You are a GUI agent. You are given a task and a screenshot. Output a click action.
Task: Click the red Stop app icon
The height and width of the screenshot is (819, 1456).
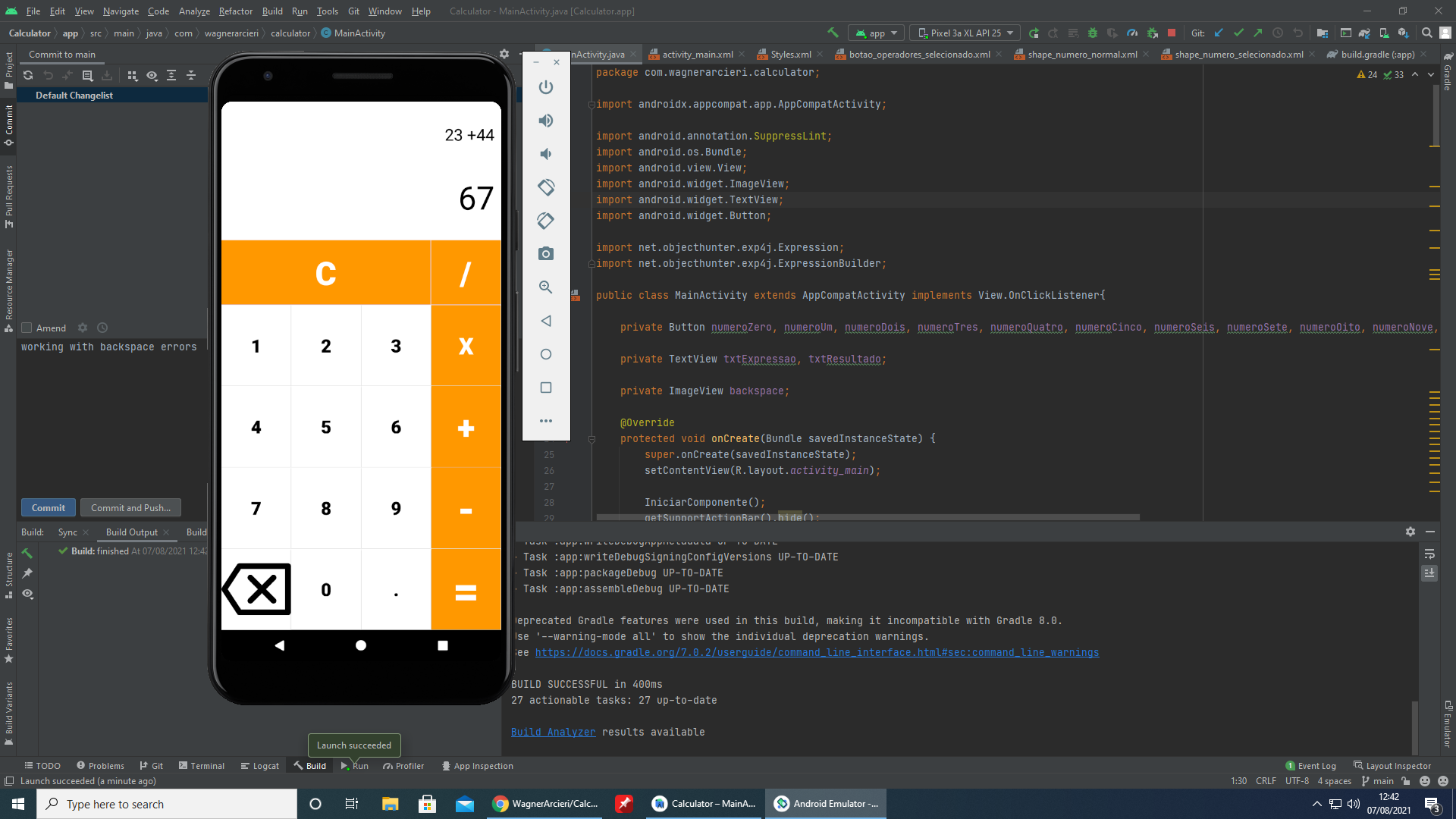pyautogui.click(x=1172, y=33)
